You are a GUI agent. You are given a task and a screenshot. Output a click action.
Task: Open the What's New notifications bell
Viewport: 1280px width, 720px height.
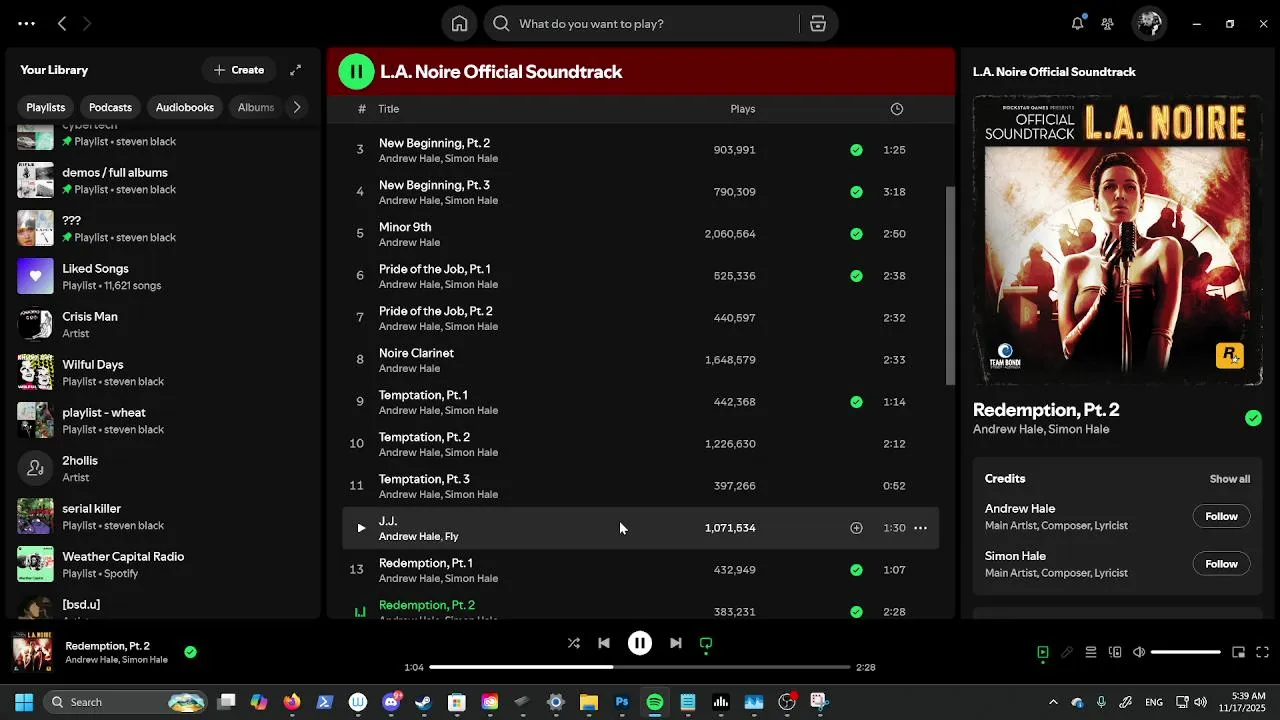pyautogui.click(x=1077, y=23)
